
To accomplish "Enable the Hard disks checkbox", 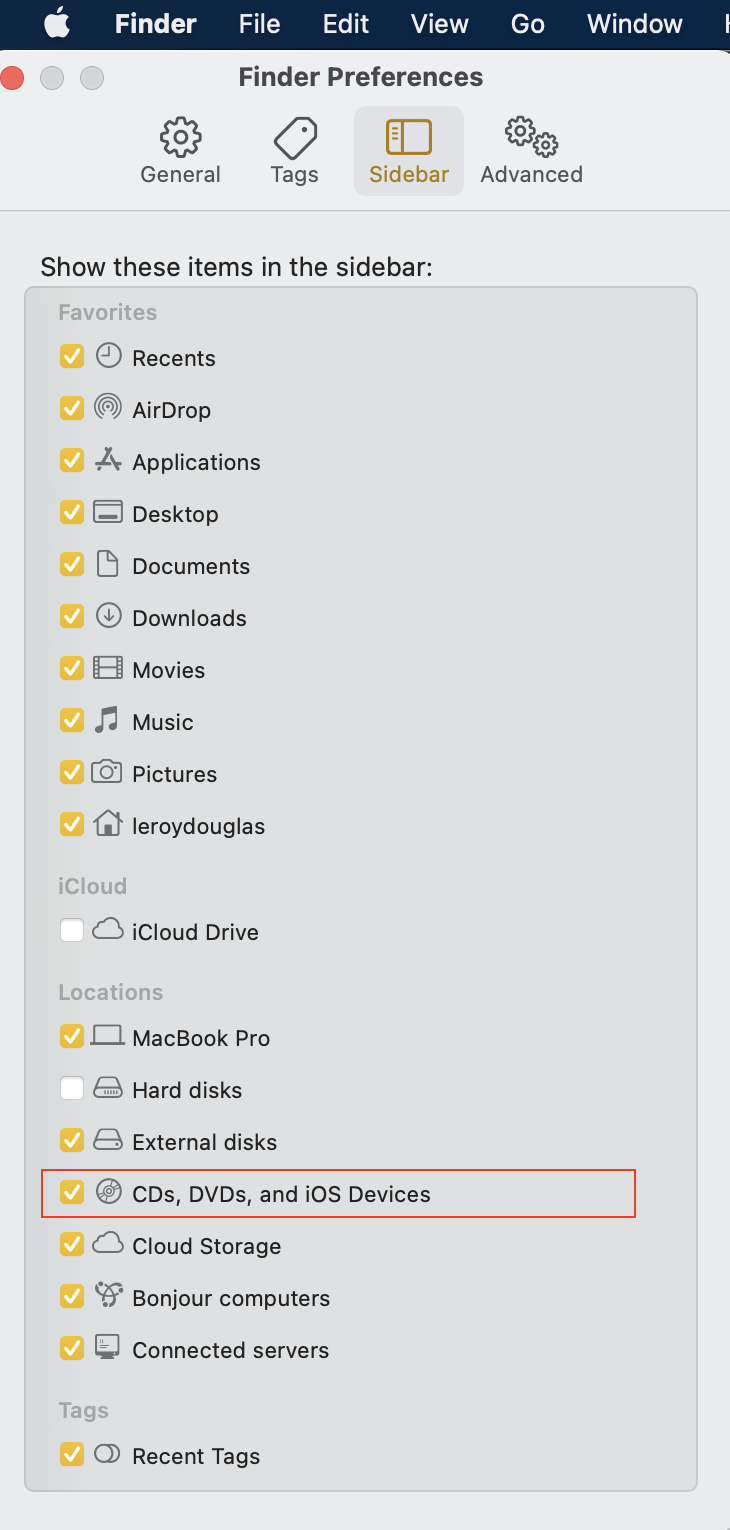I will tap(72, 1089).
